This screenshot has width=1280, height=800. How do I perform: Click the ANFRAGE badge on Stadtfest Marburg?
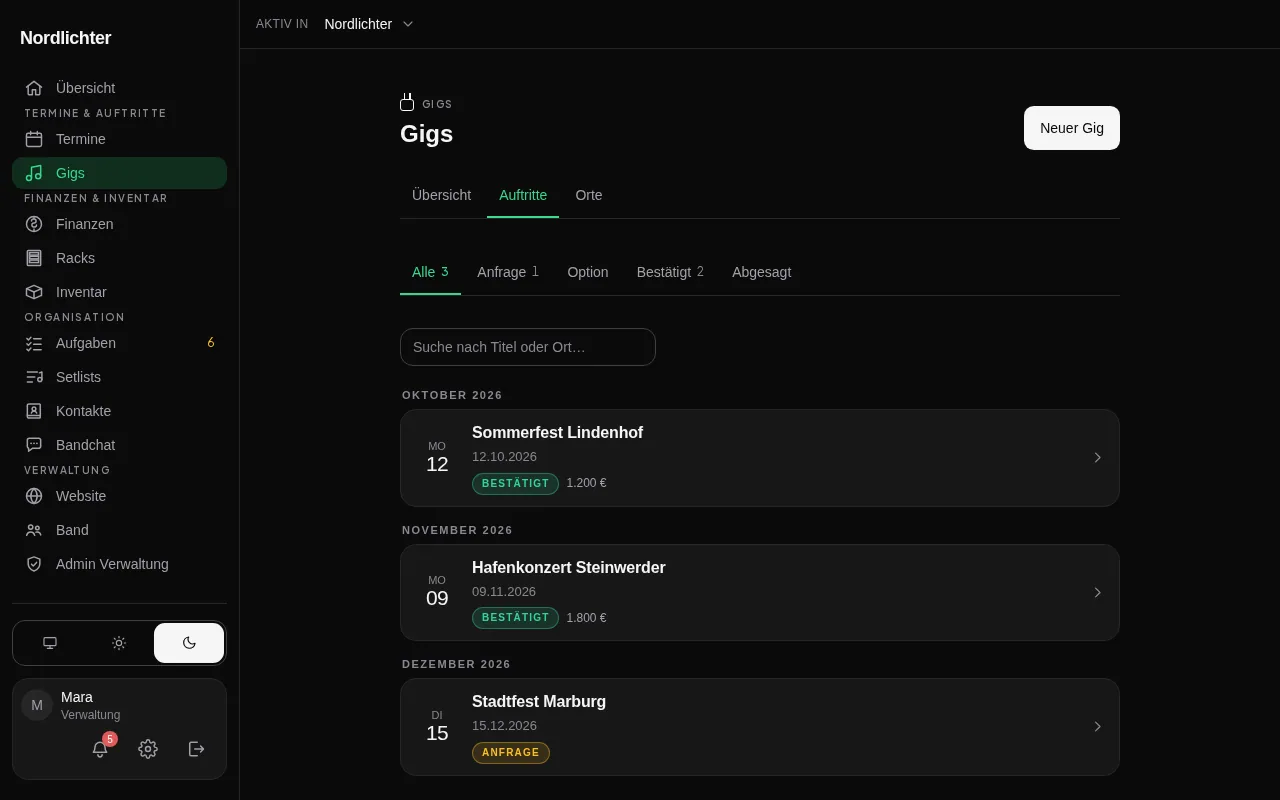[511, 753]
